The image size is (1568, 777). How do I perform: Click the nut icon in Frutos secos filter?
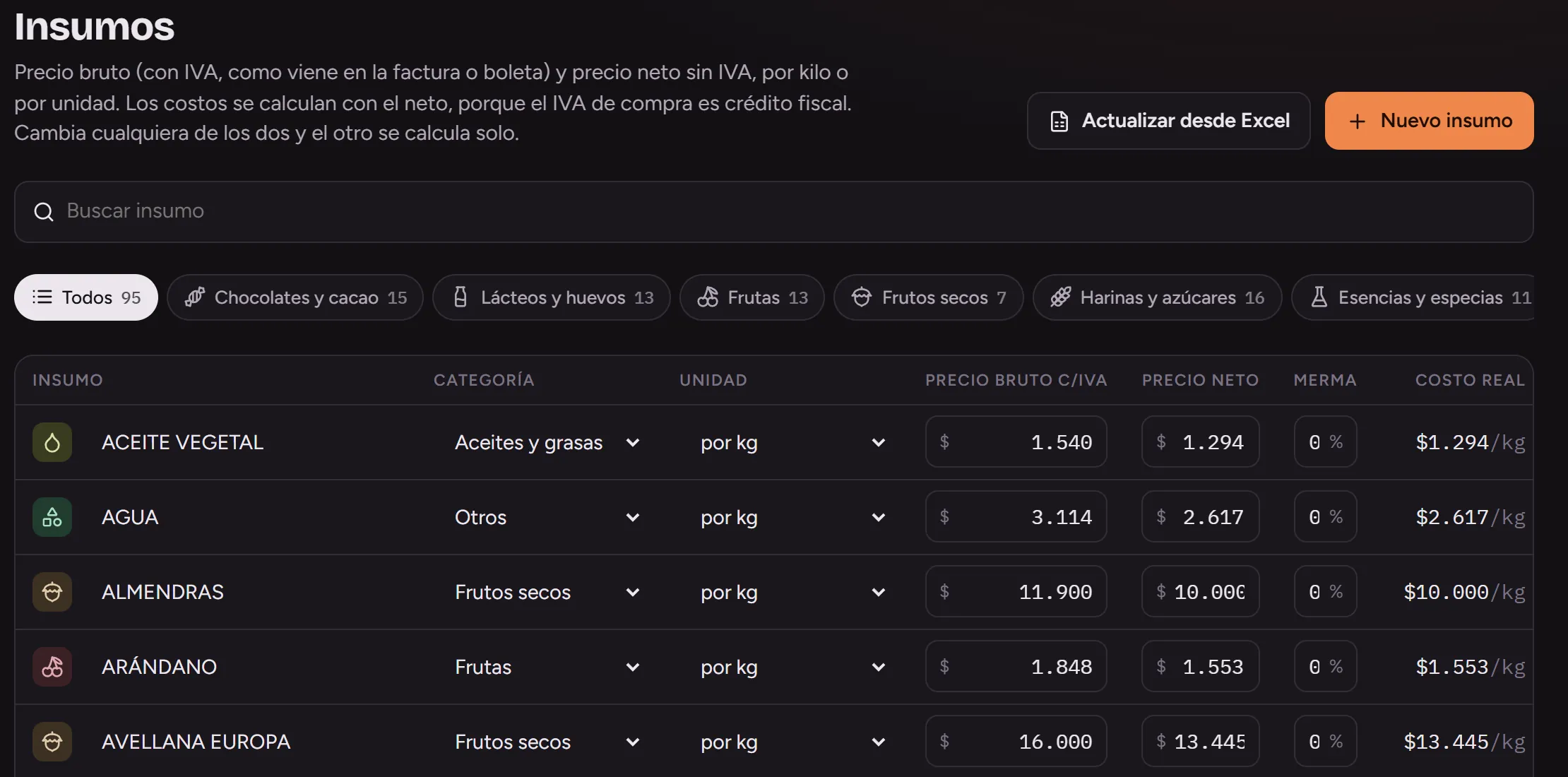click(x=862, y=297)
